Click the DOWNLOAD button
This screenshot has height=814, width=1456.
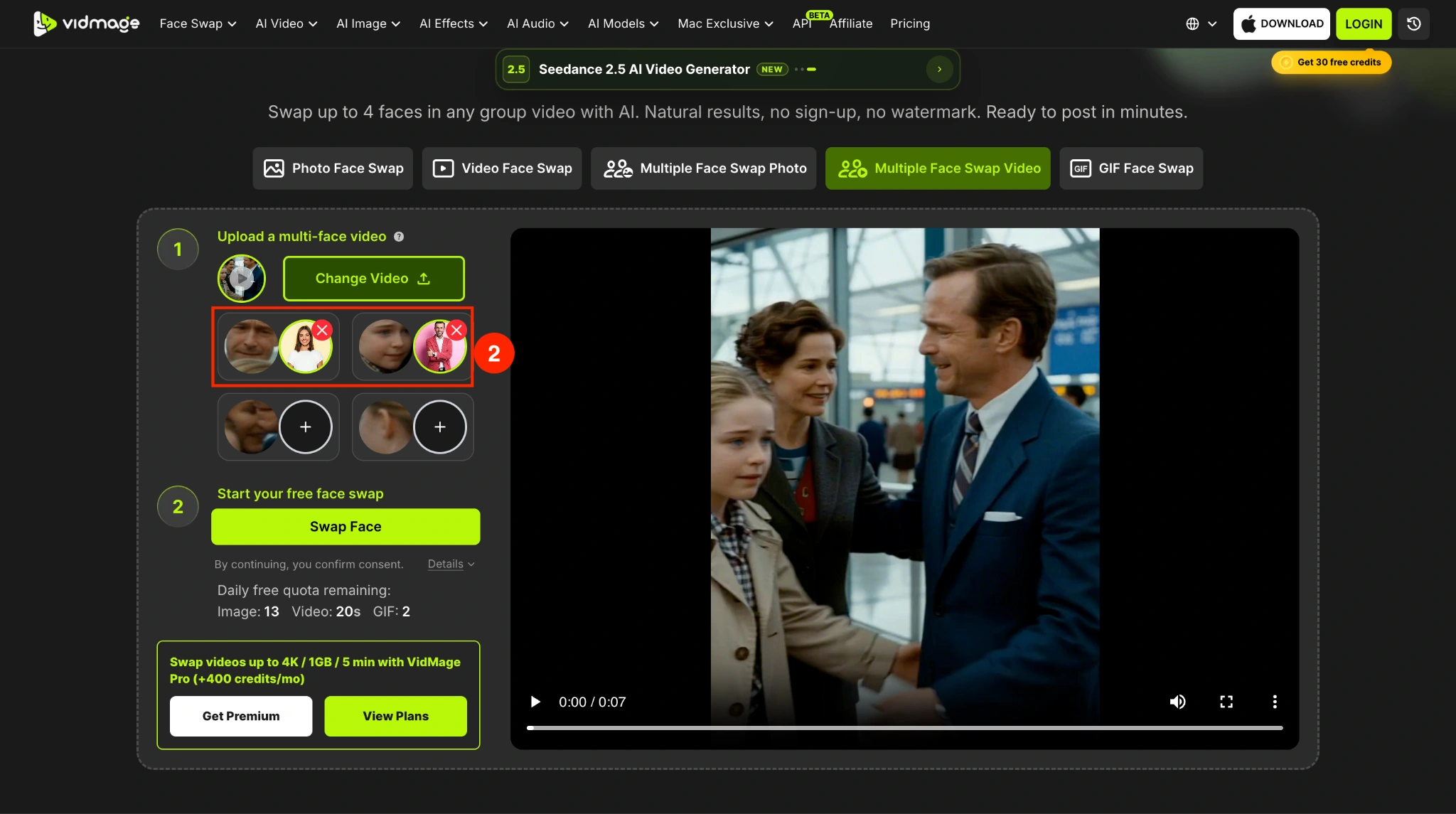click(1282, 23)
